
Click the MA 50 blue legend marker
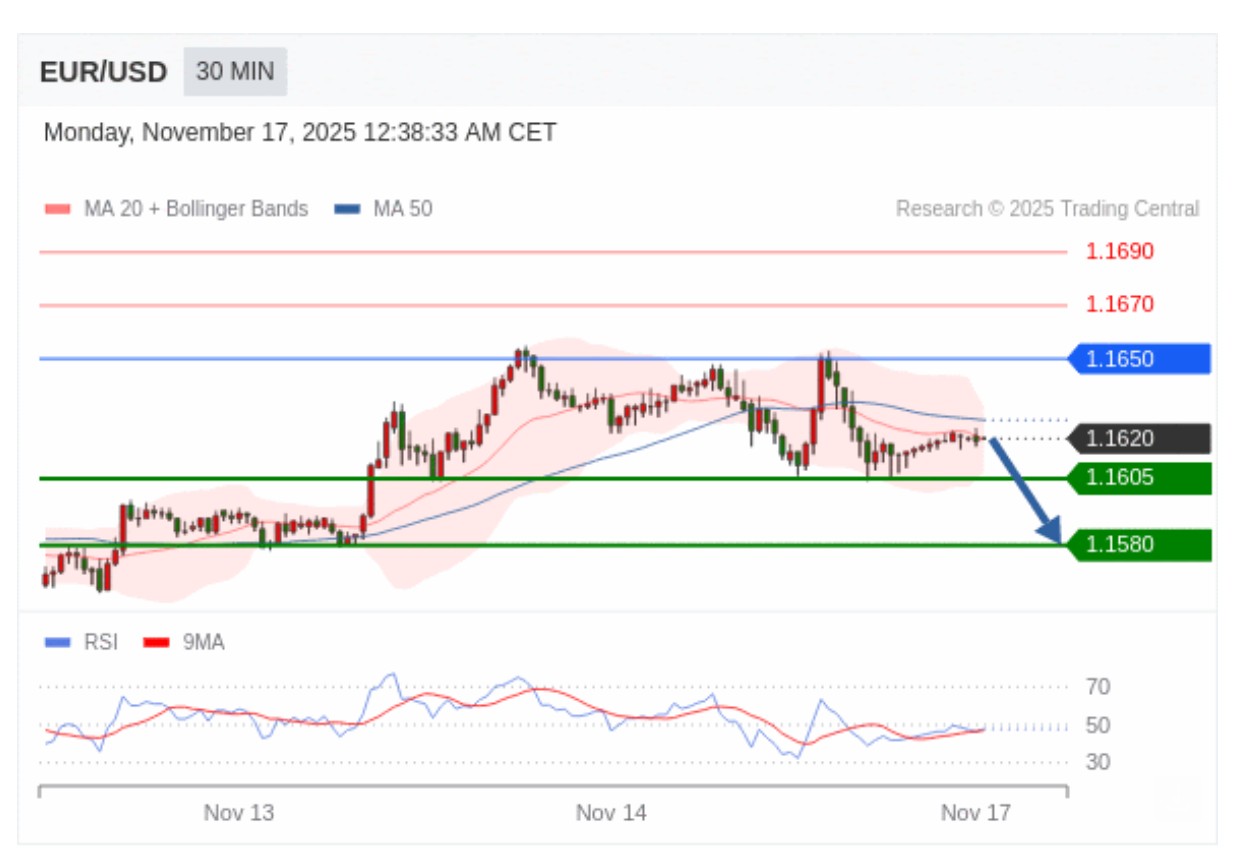347,209
